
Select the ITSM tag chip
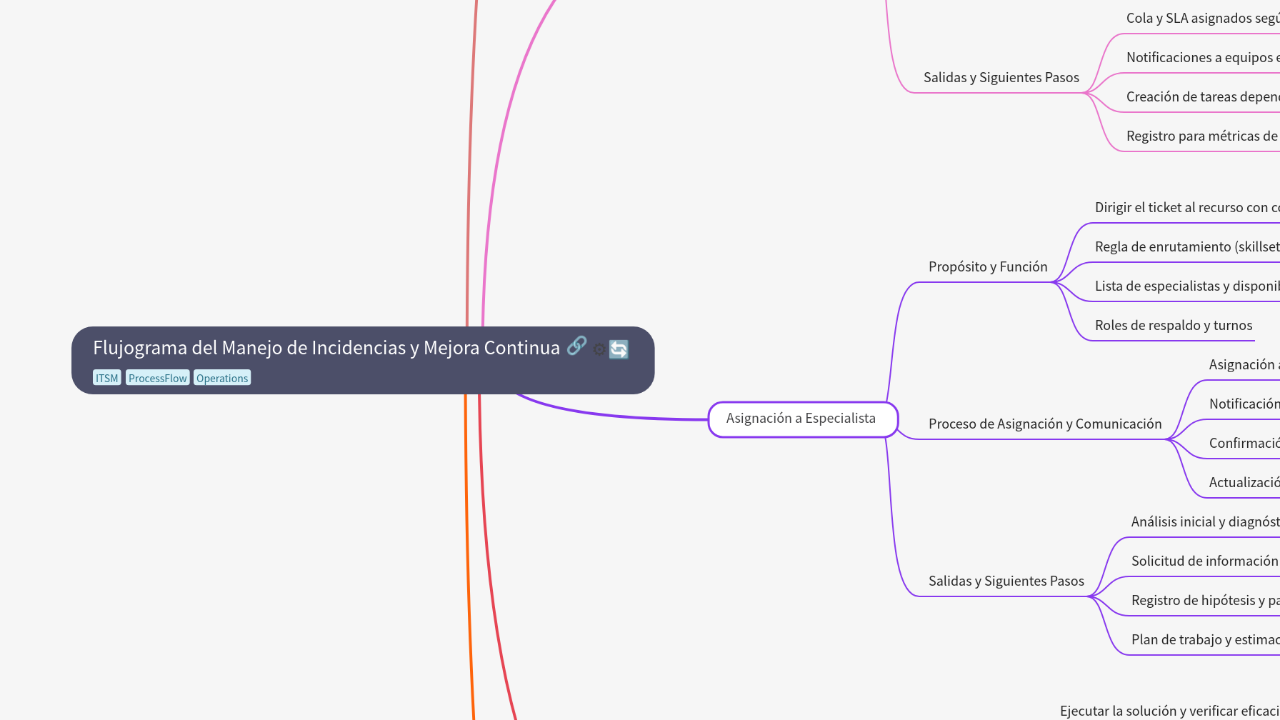pyautogui.click(x=106, y=377)
